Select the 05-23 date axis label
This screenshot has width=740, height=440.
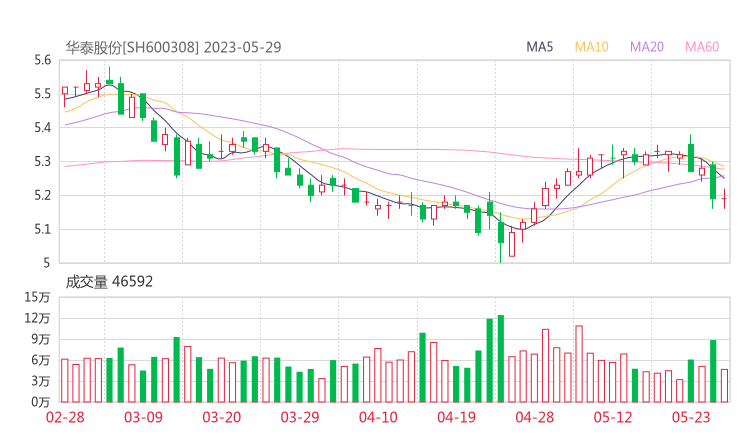click(x=691, y=417)
